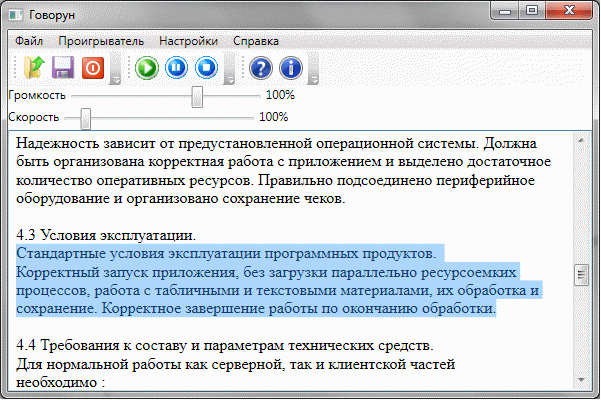
Task: Click the open file folder icon
Action: pos(34,67)
